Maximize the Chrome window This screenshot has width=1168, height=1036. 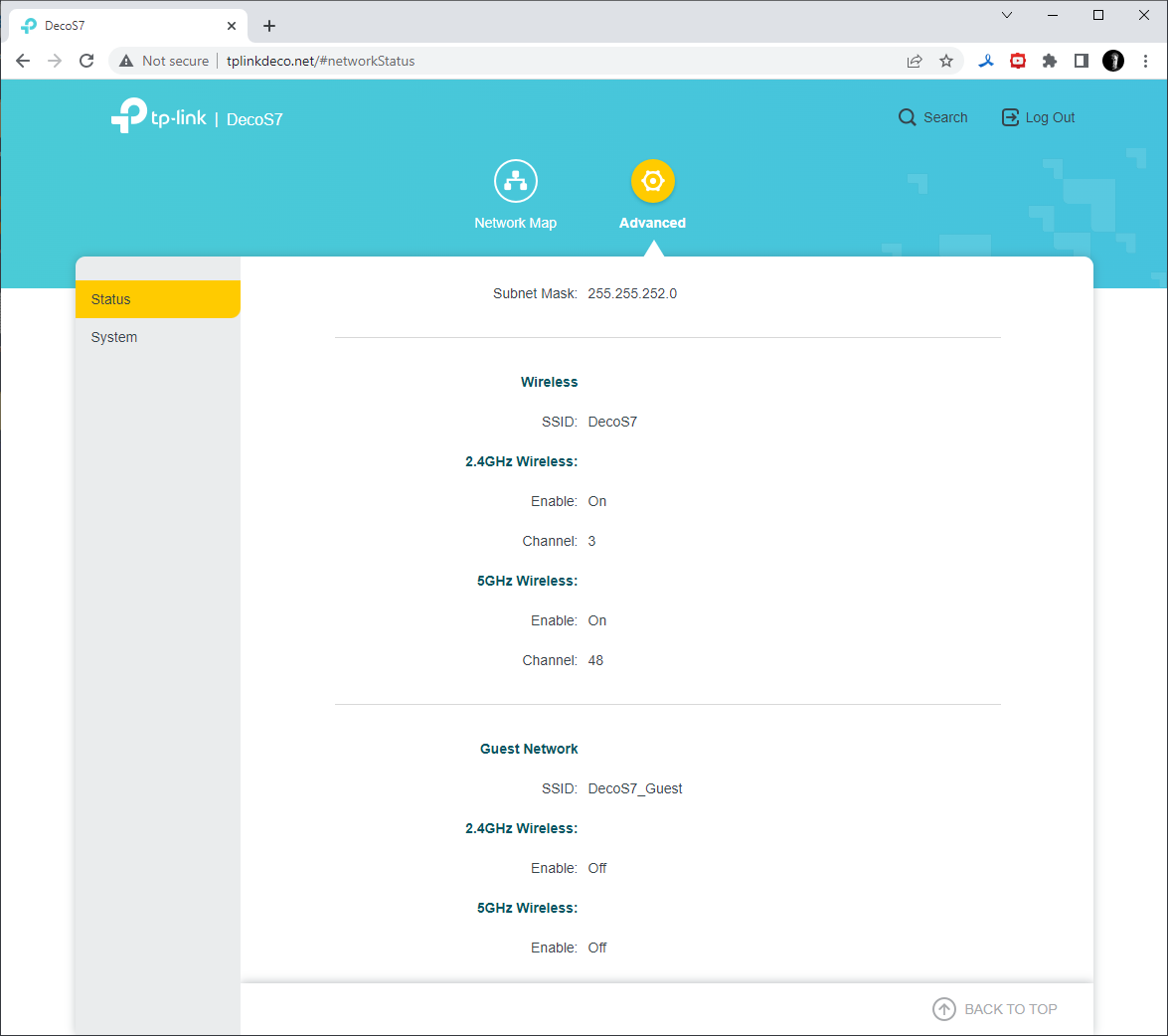(1098, 15)
